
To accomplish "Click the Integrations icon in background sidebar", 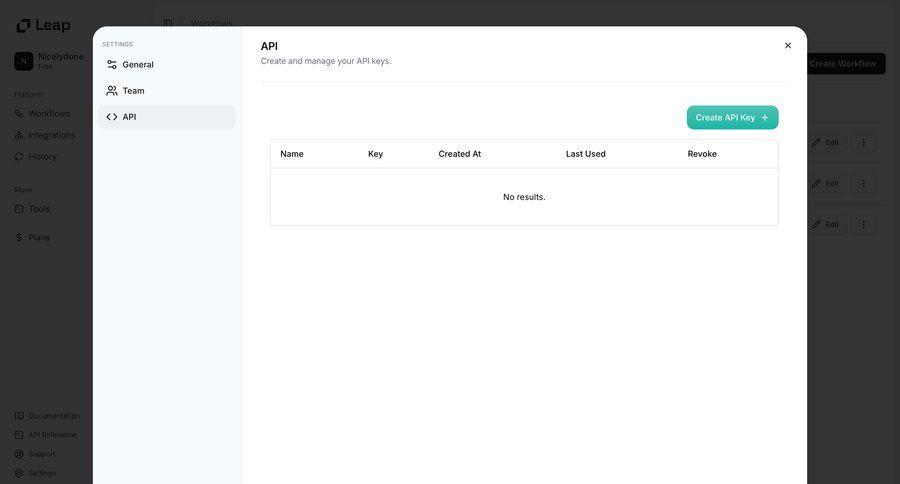I will [x=19, y=135].
